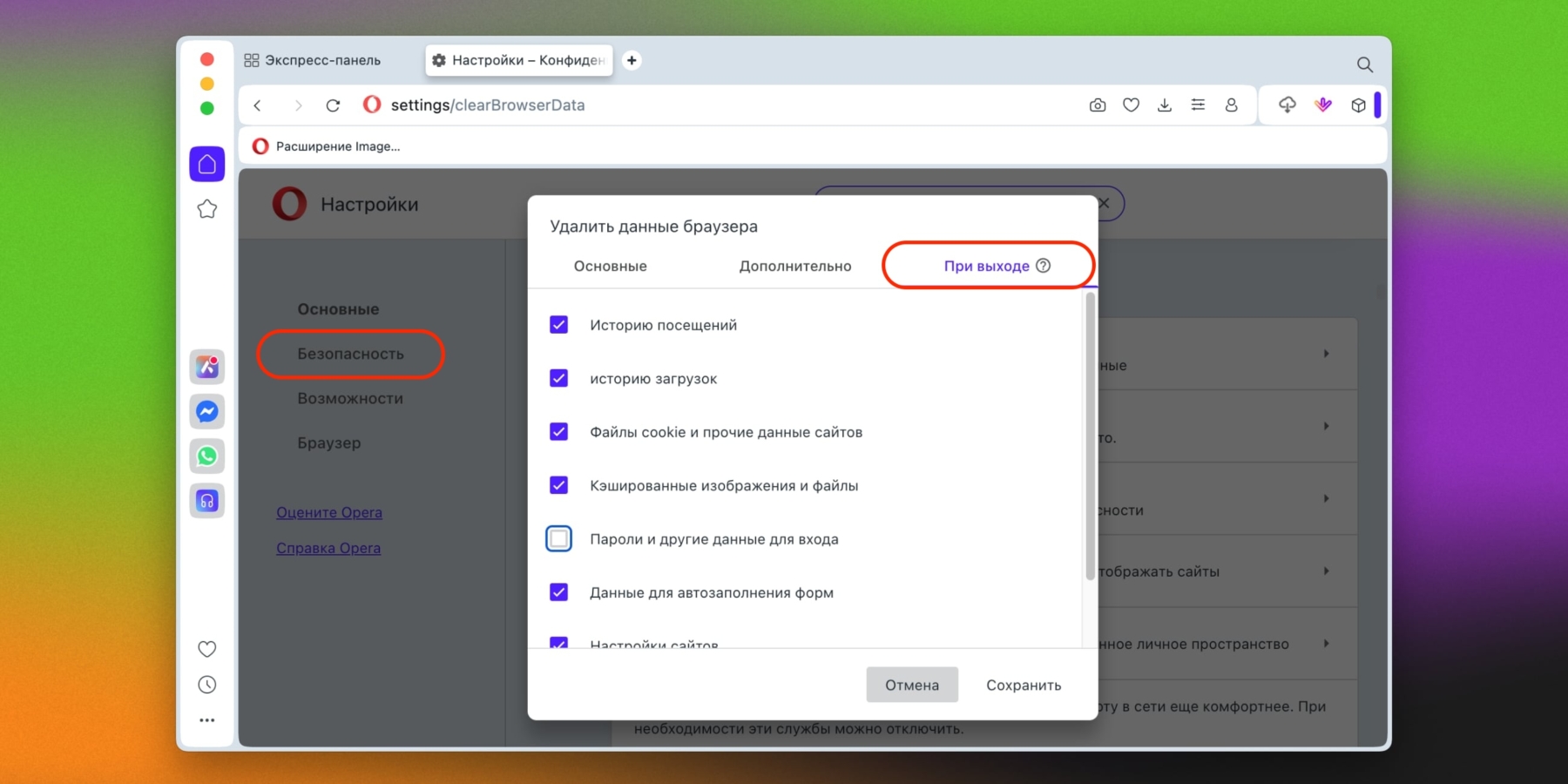
Task: Reload the current page
Action: (333, 105)
